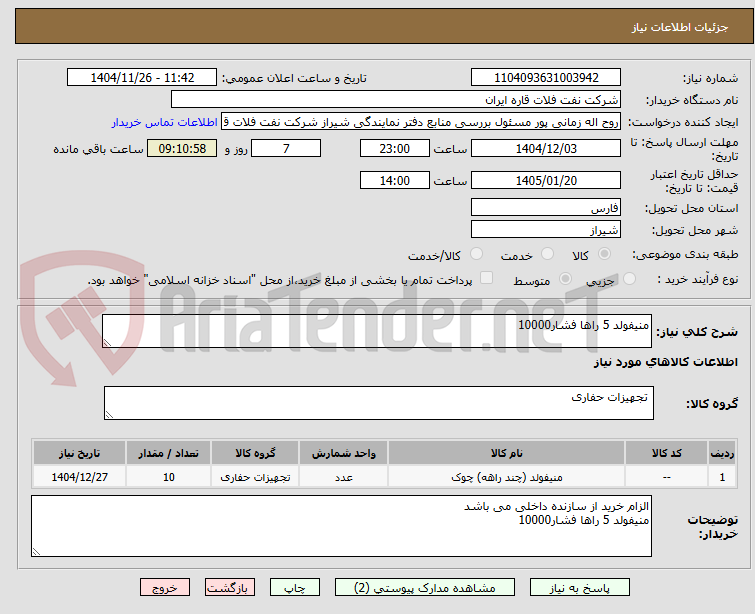Screen dimensions: 755x614
Task: Click the row number cell 1
Action: click(x=722, y=477)
